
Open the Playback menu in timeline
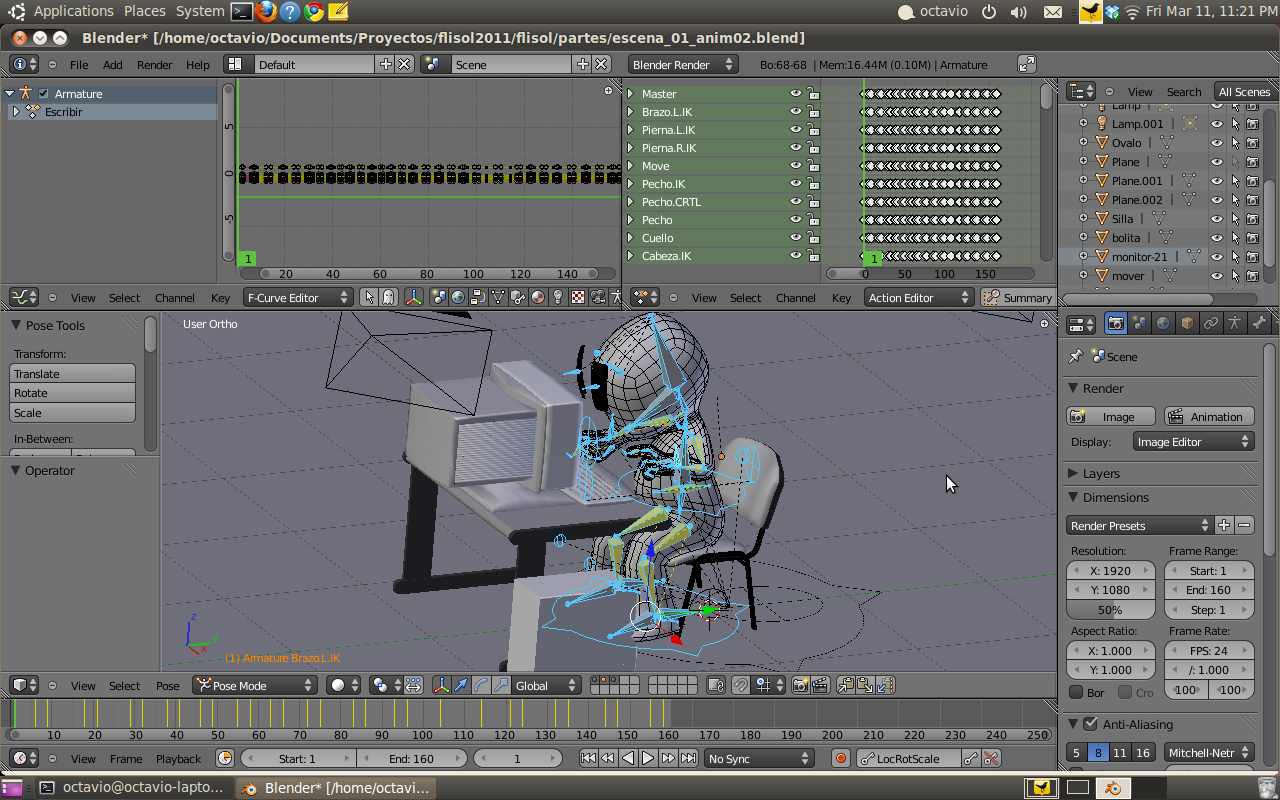(178, 759)
